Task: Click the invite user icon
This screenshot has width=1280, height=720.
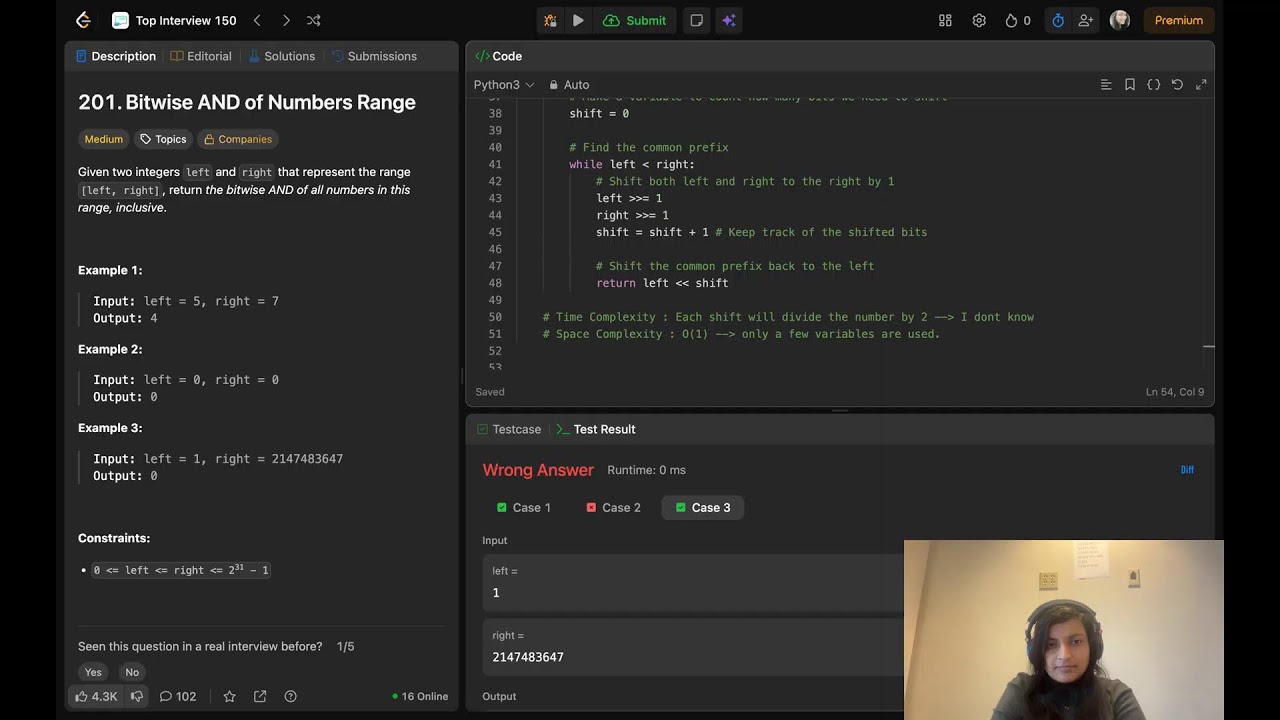Action: (1086, 20)
